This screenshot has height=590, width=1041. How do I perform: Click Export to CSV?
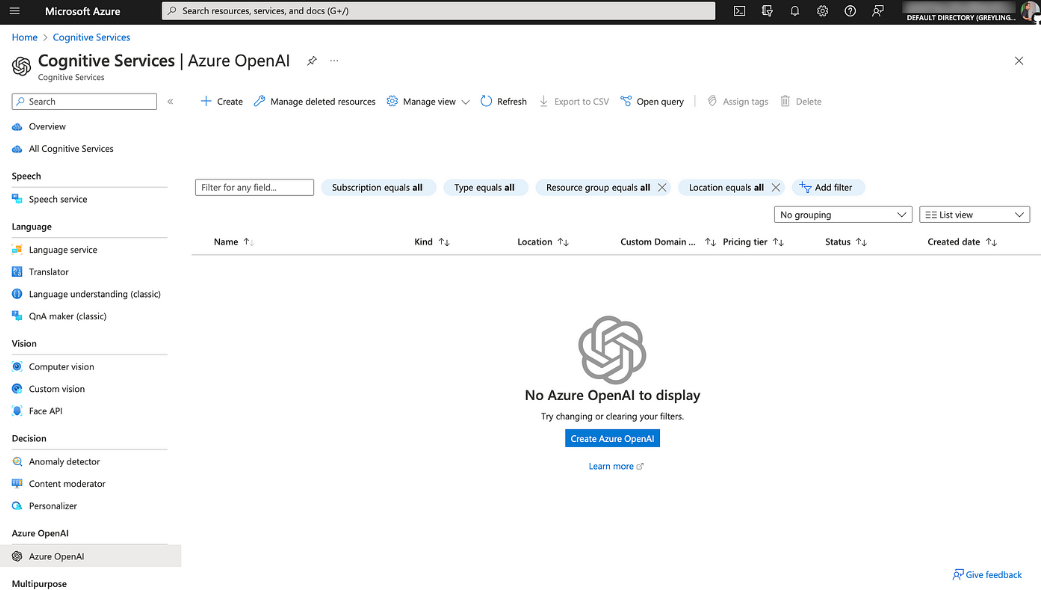[x=574, y=102]
